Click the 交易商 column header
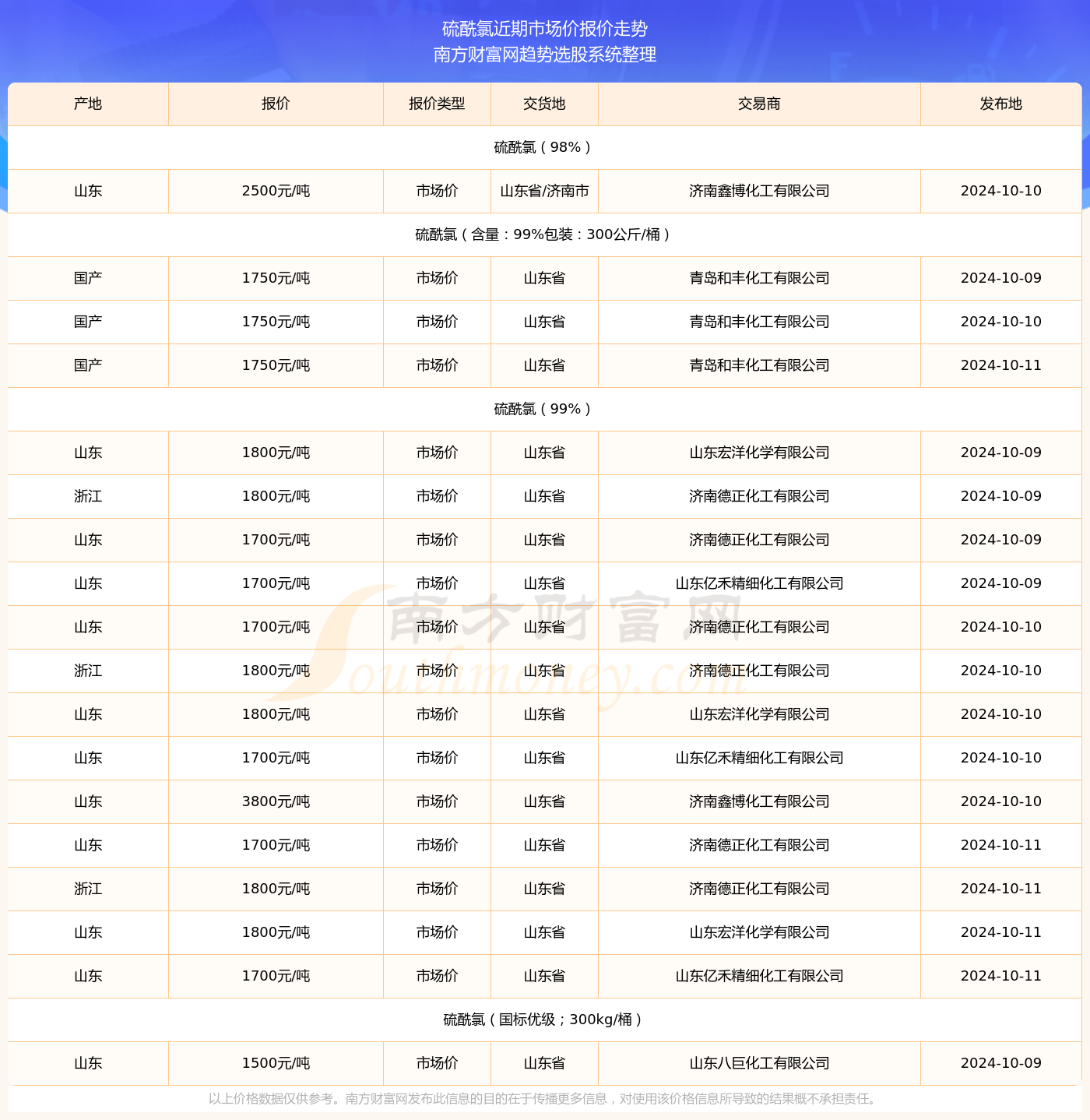Image resolution: width=1090 pixels, height=1120 pixels. (x=759, y=104)
